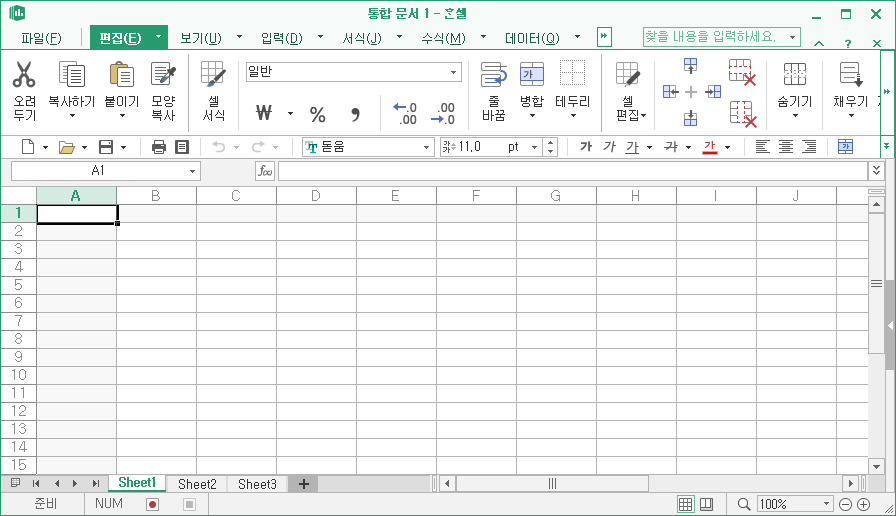Open the Format (서식) menu
Screen dimensions: 896x516
[x=362, y=38]
